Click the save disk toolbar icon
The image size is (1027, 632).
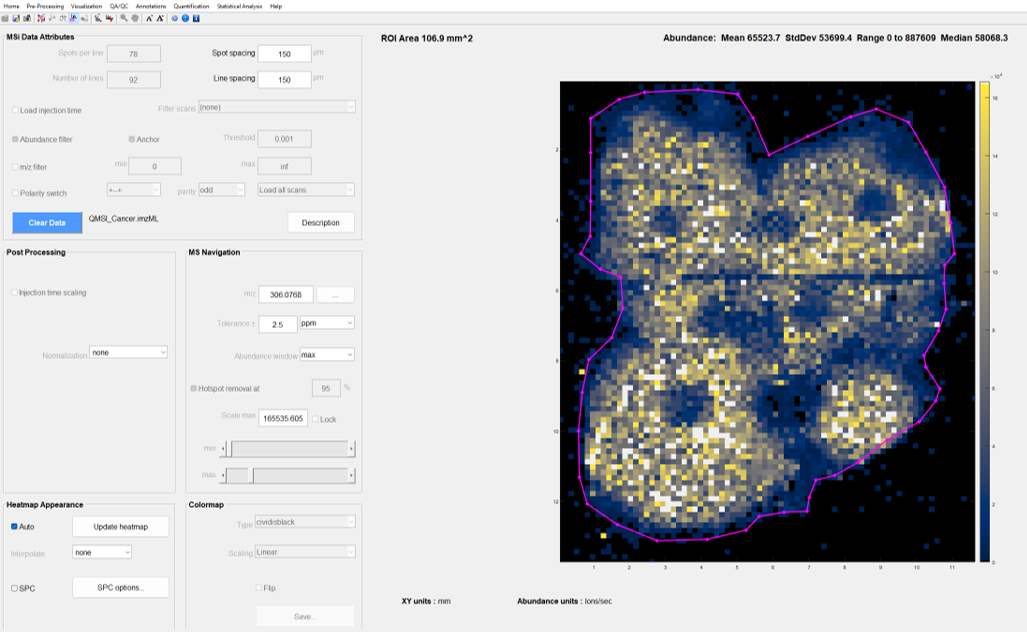tap(16, 18)
